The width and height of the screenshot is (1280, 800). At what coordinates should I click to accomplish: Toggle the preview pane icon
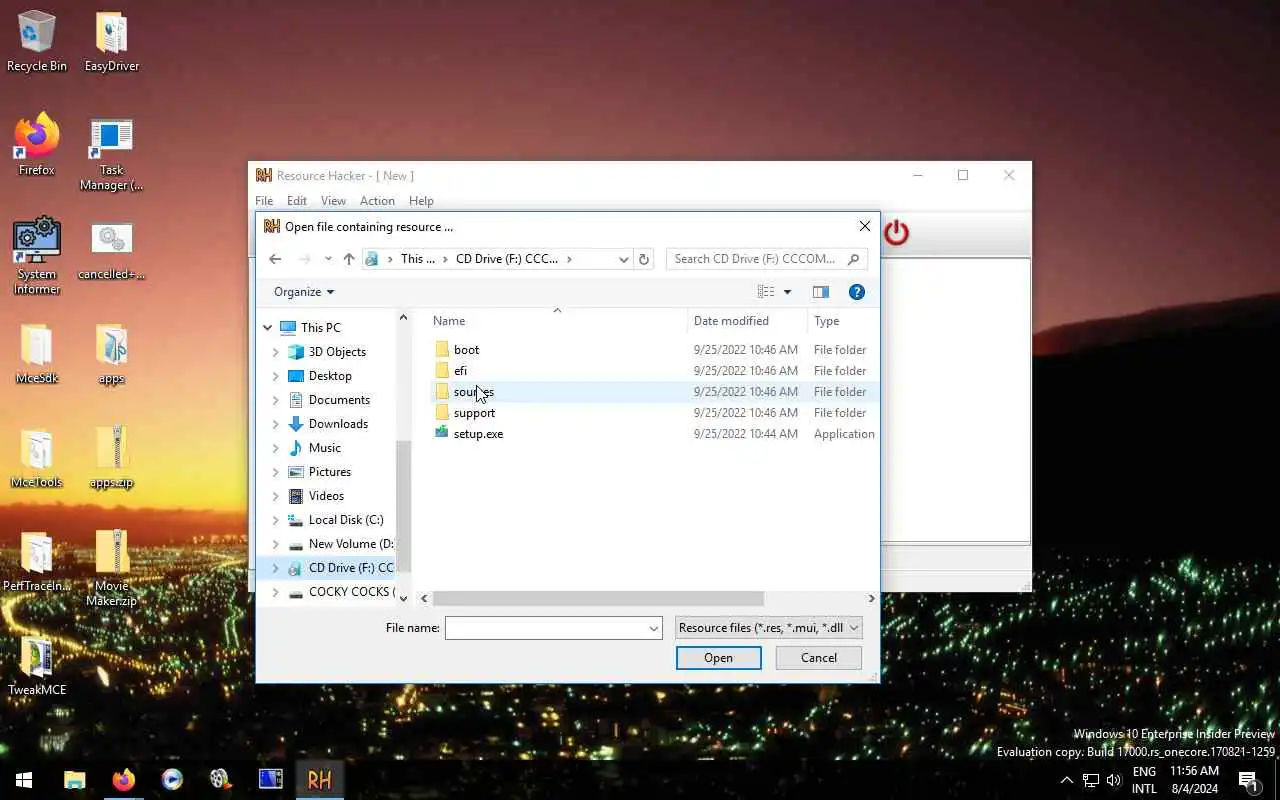pyautogui.click(x=820, y=292)
